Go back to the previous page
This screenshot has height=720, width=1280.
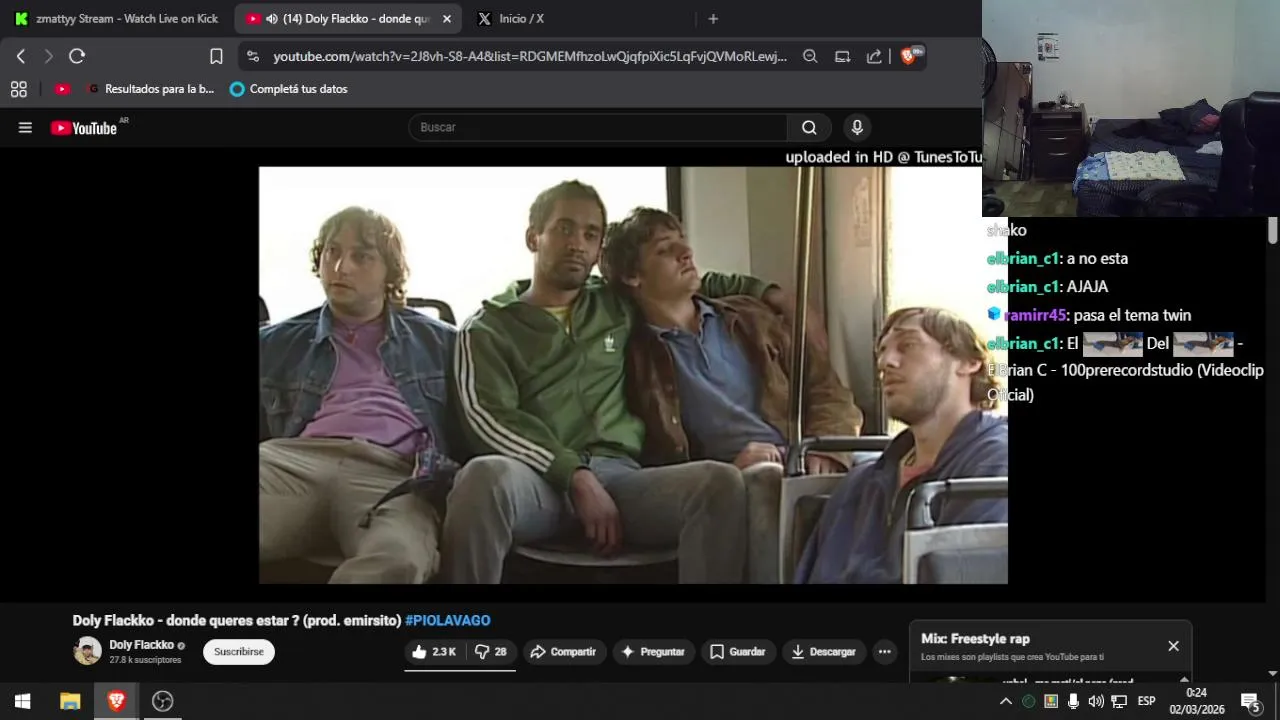pos(21,56)
